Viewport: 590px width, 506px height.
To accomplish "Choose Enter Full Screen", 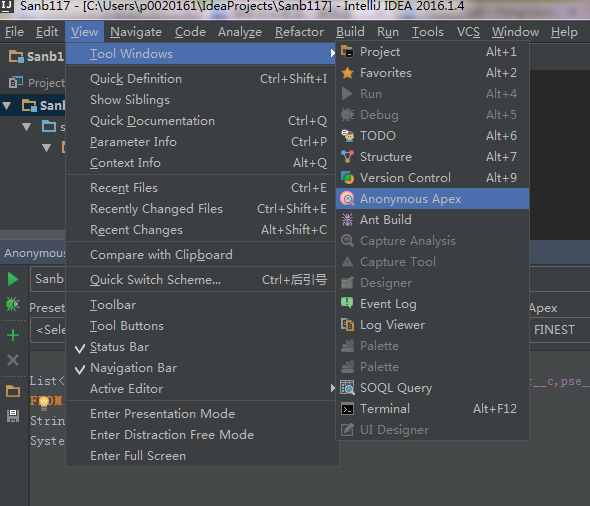I will [201, 456].
